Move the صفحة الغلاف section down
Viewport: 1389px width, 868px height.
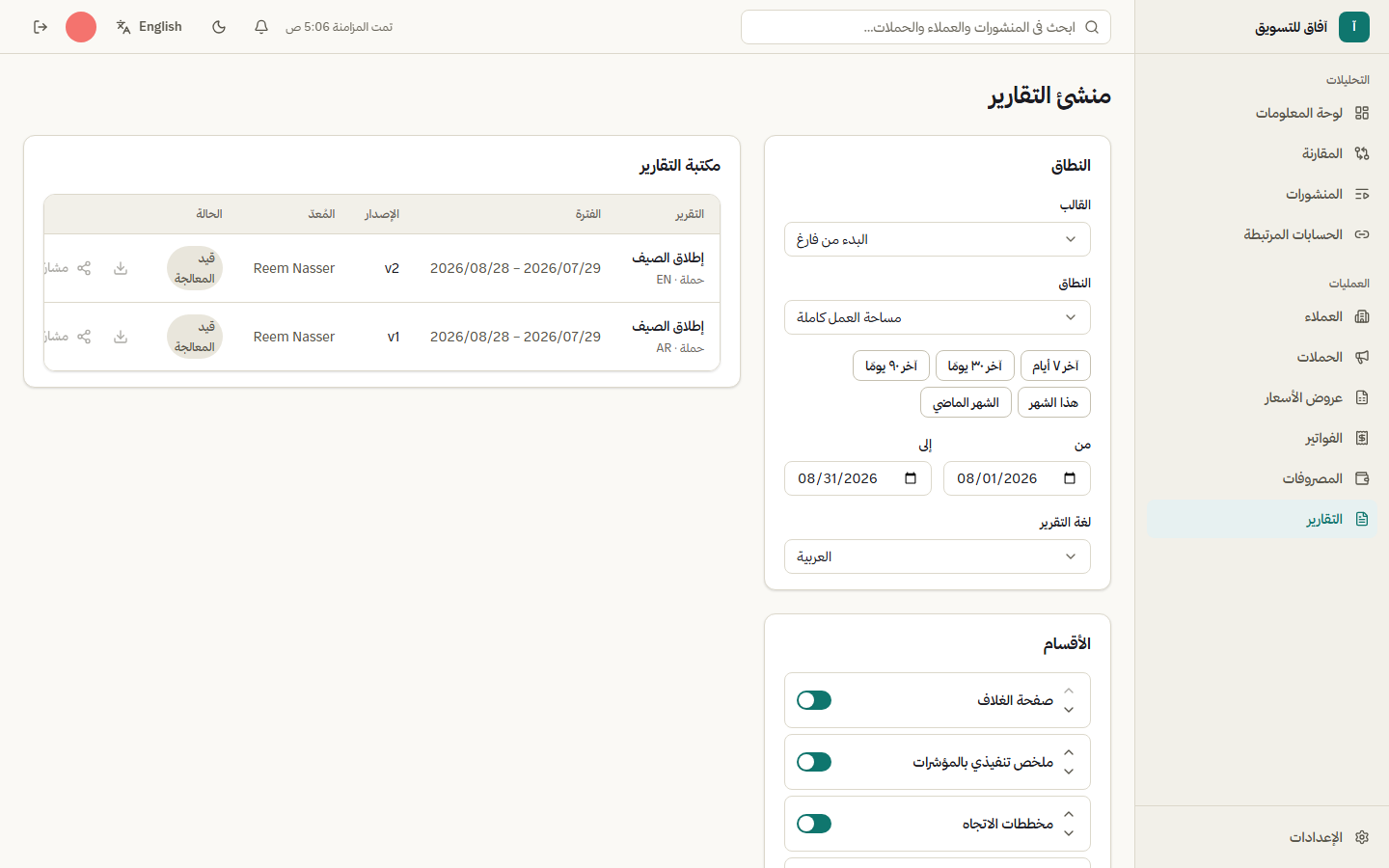(1069, 710)
